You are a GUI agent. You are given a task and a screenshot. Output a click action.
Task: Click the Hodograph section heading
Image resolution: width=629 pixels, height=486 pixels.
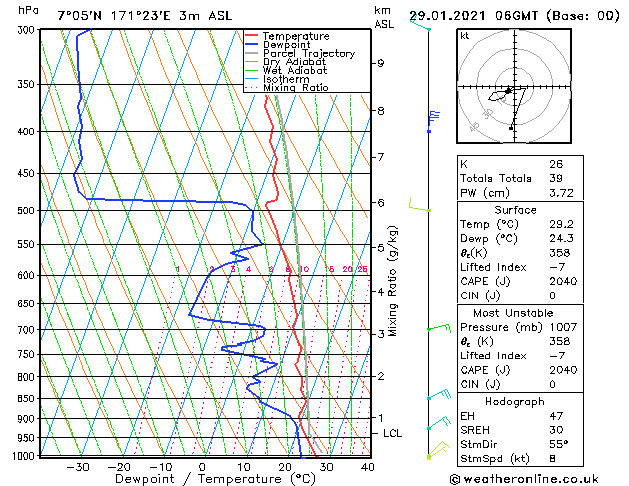point(515,401)
